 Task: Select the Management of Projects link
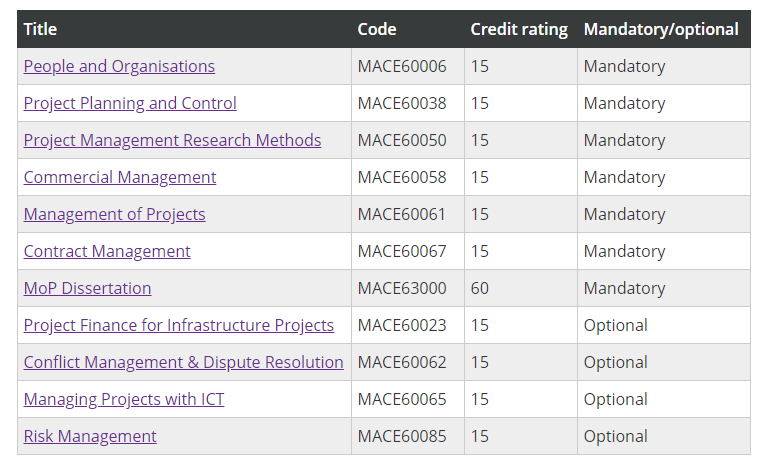(x=114, y=214)
